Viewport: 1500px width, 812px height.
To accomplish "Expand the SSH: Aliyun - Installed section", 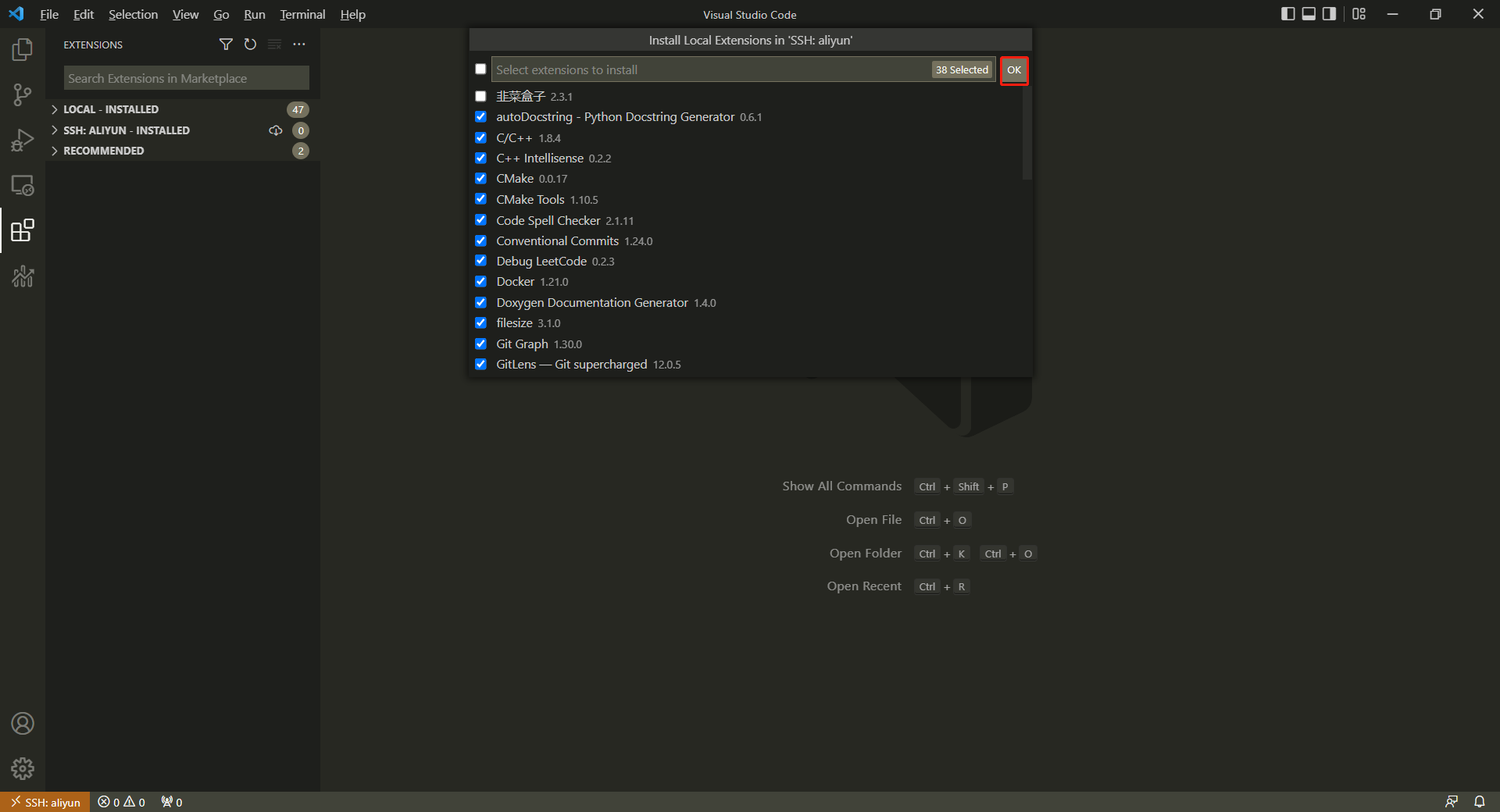I will click(x=126, y=130).
